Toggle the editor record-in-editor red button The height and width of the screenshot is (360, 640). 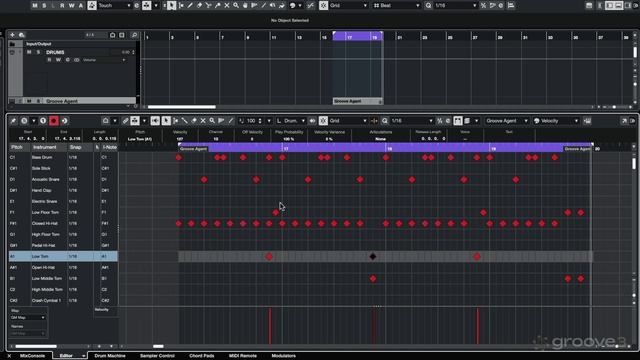point(53,121)
